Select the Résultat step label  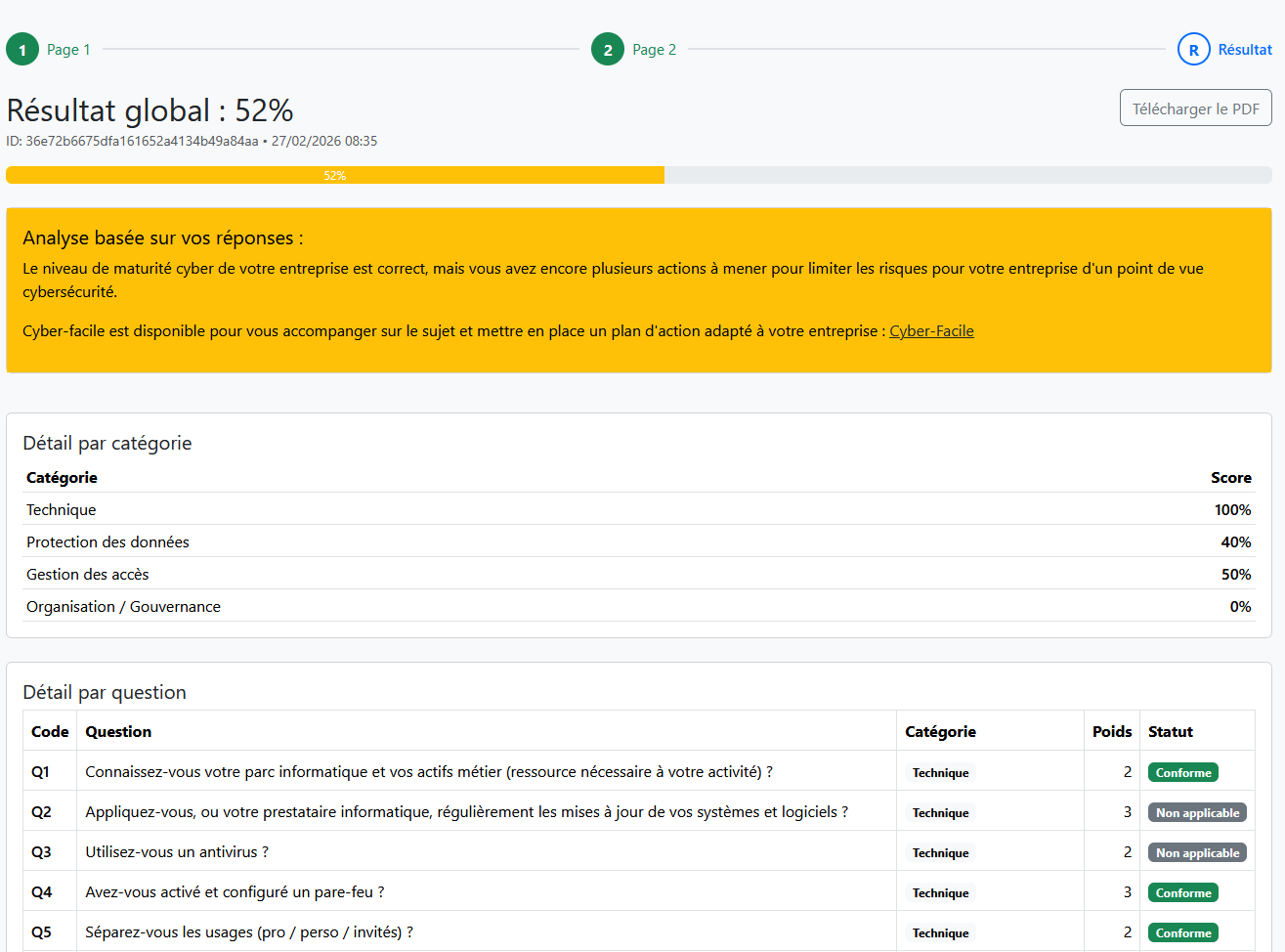pos(1244,50)
